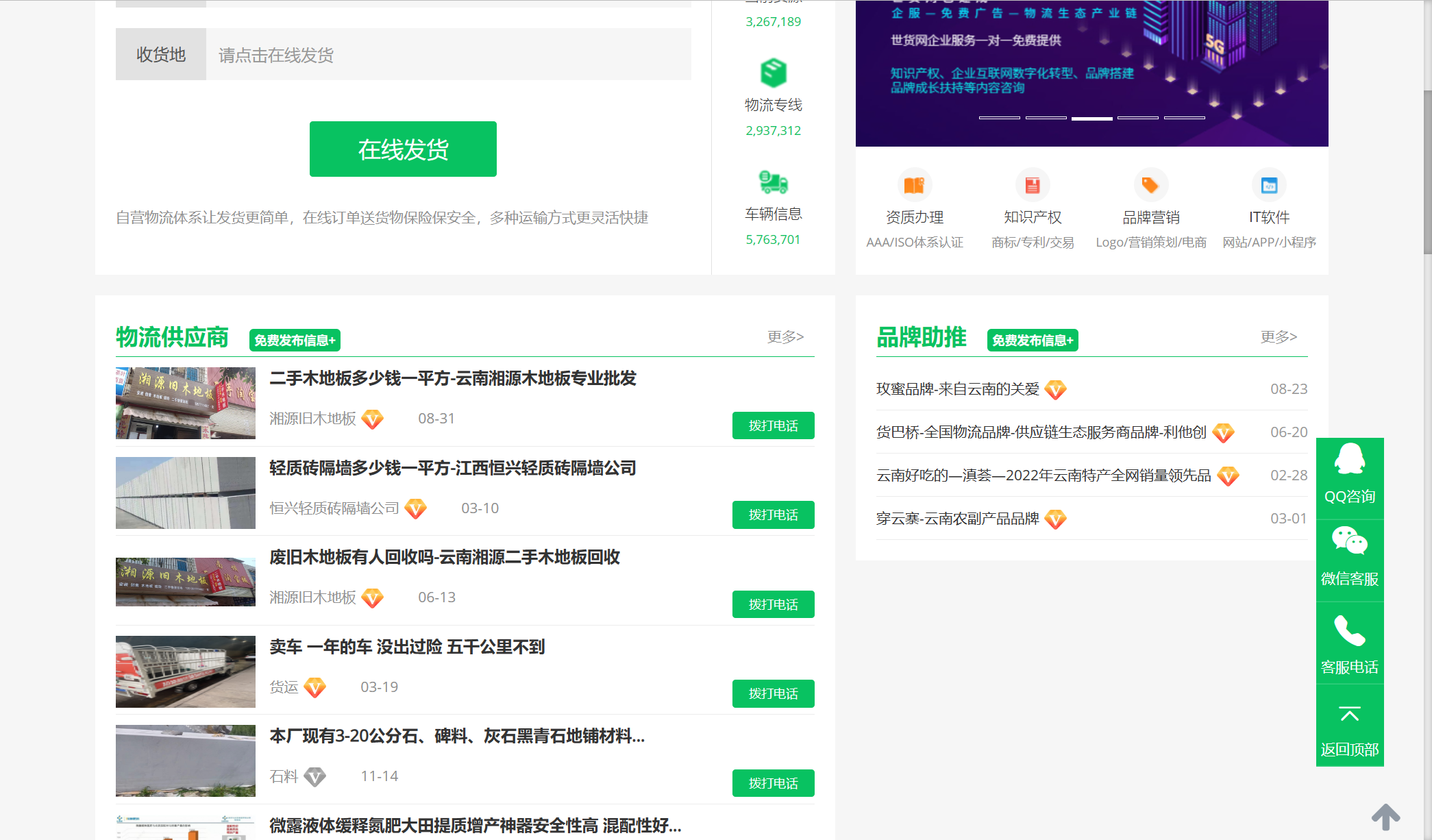
Task: Click 拨打电话 for the 二手木地板 listing
Action: pos(773,425)
